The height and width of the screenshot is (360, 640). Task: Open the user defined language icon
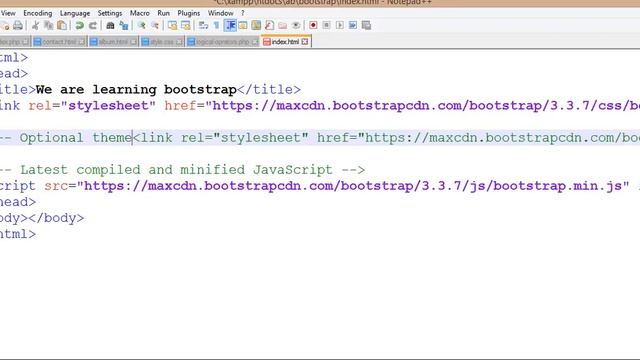coord(243,25)
